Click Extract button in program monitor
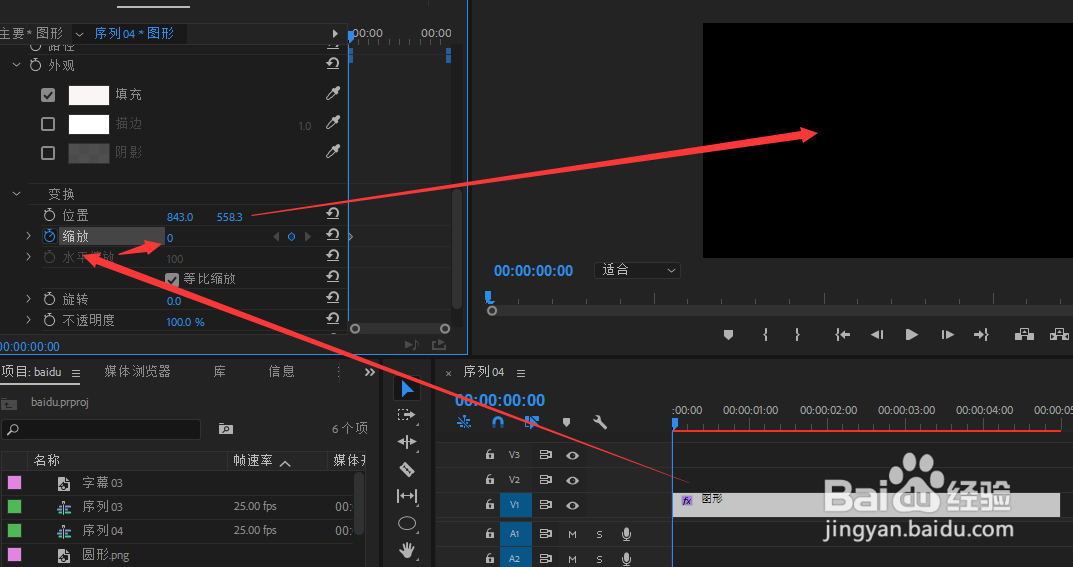 coord(1059,334)
